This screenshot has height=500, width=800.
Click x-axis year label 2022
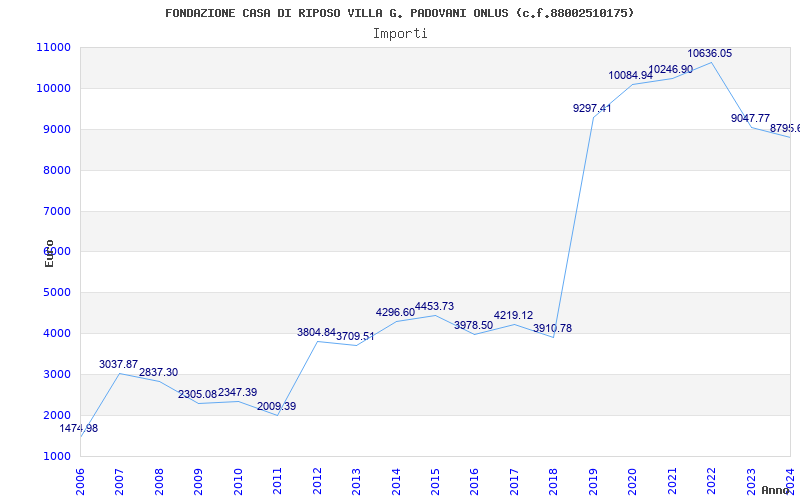point(711,481)
